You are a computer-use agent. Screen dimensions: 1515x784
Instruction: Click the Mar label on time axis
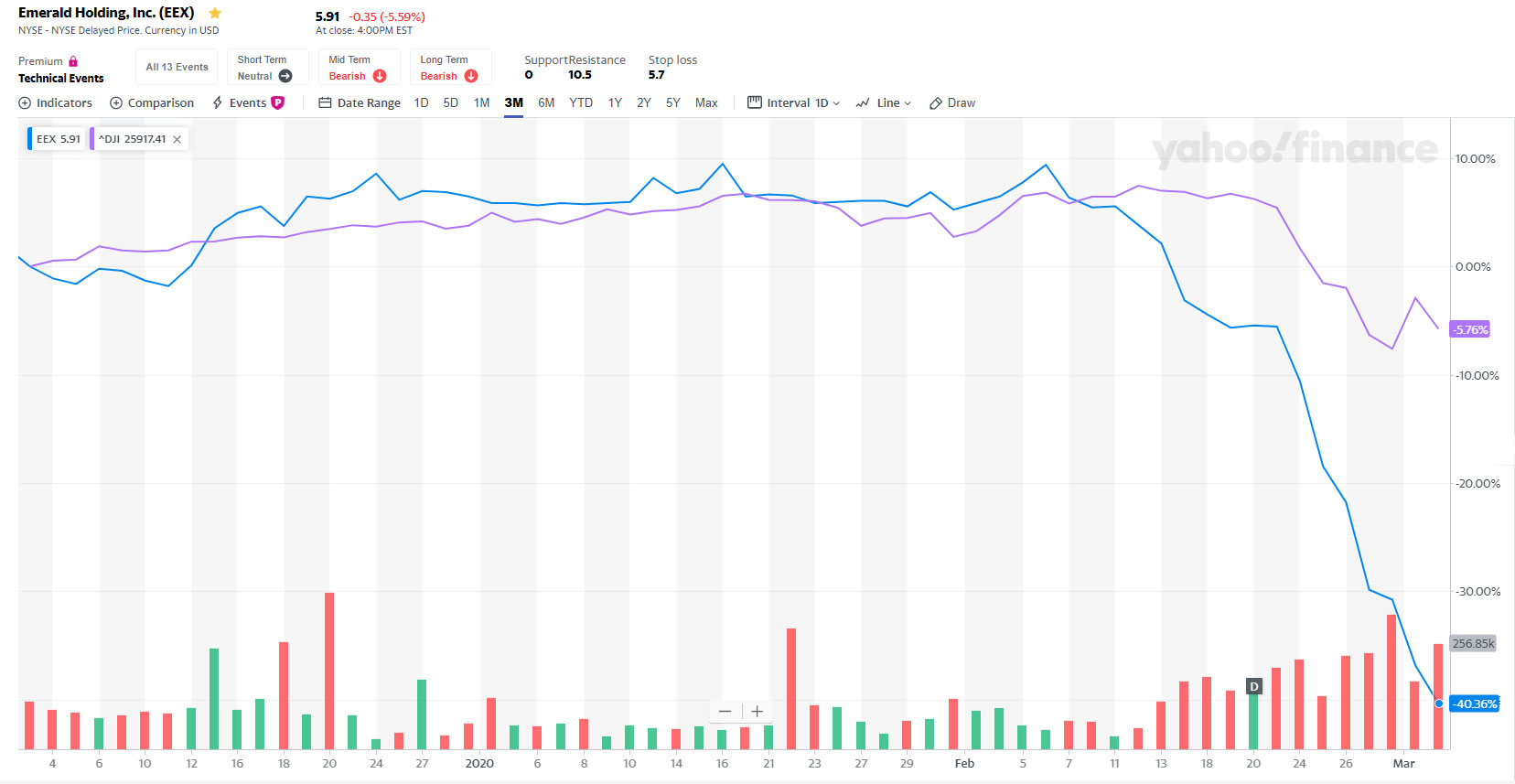click(x=1403, y=764)
